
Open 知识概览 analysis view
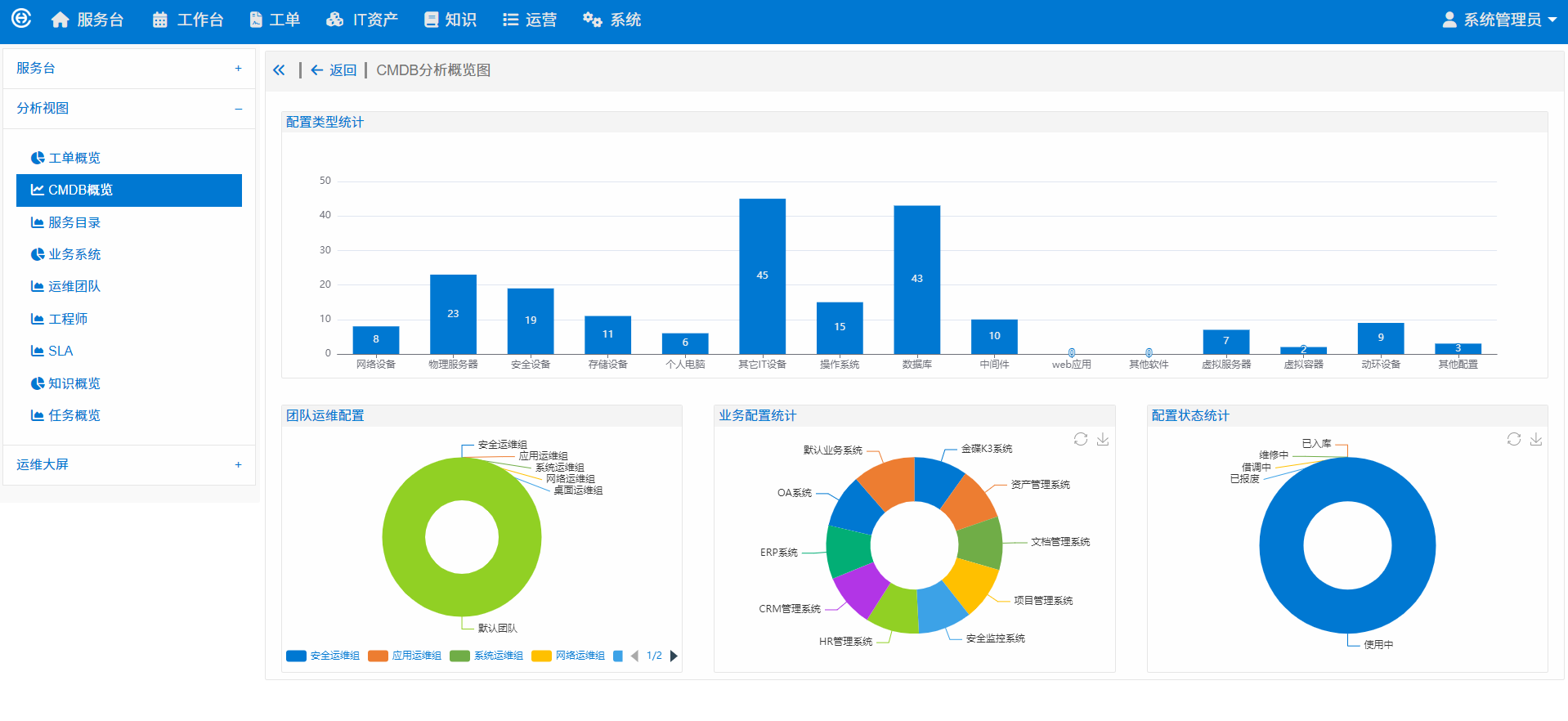point(129,383)
